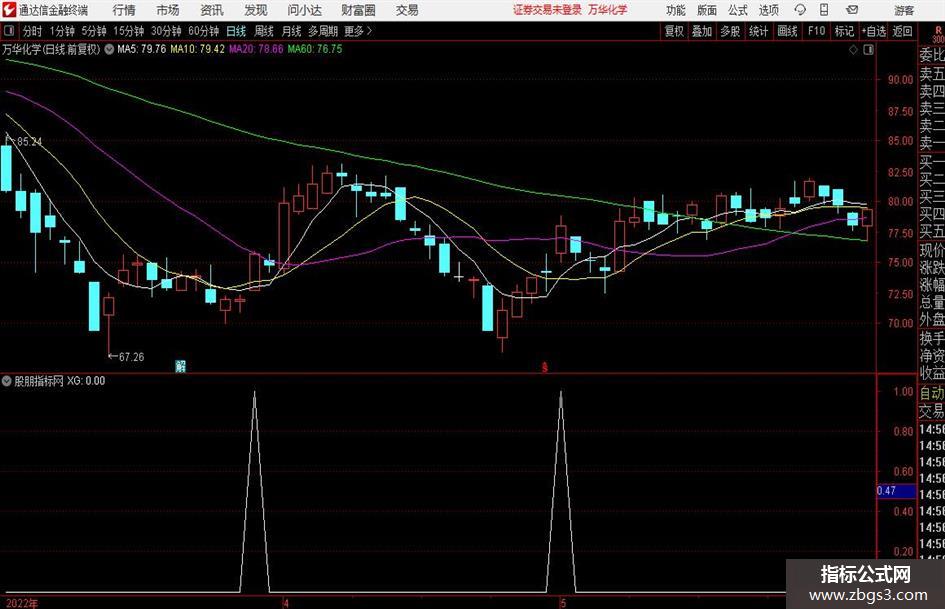Screen dimensions: 945x609
Task: Click the 证券交易未登录 login link
Action: (x=547, y=10)
